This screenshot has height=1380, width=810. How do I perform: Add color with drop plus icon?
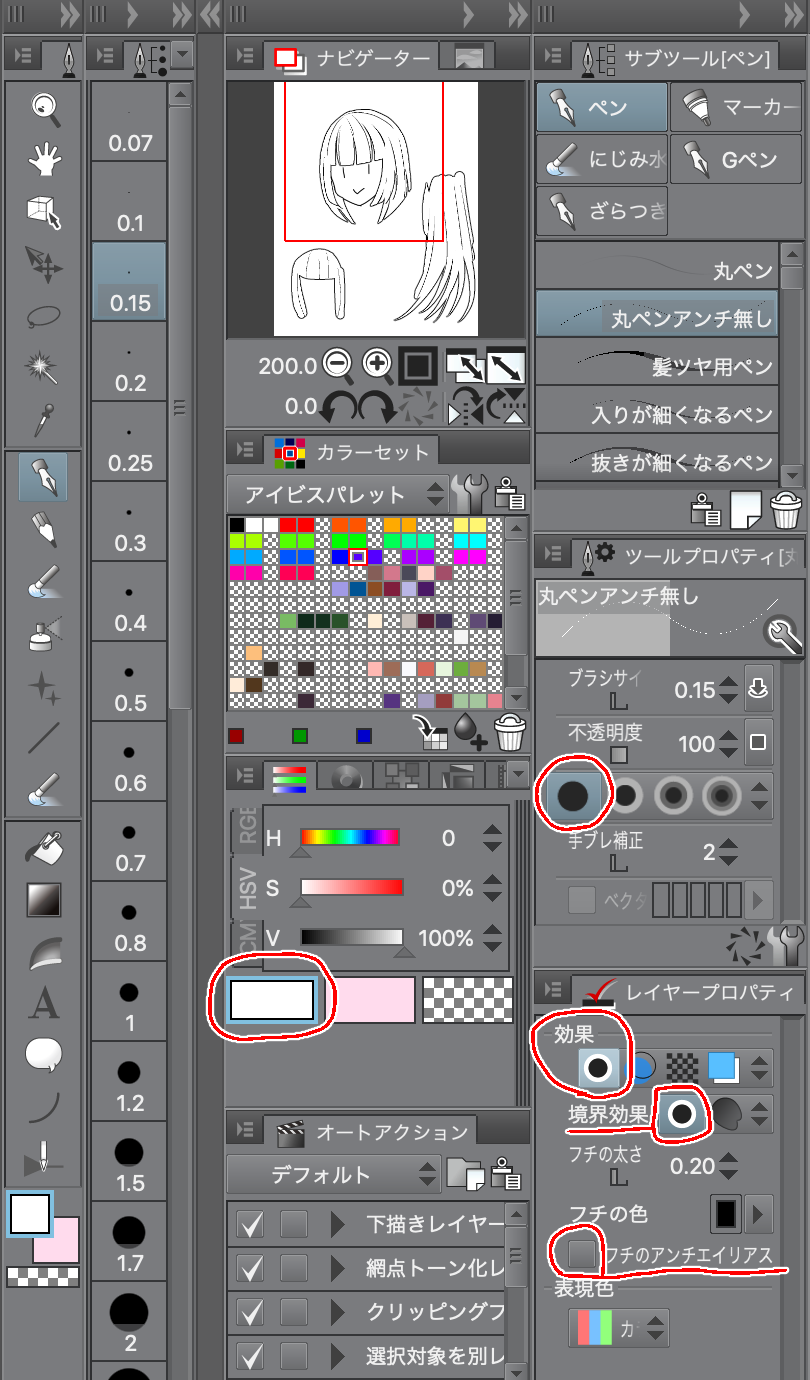pos(470,734)
